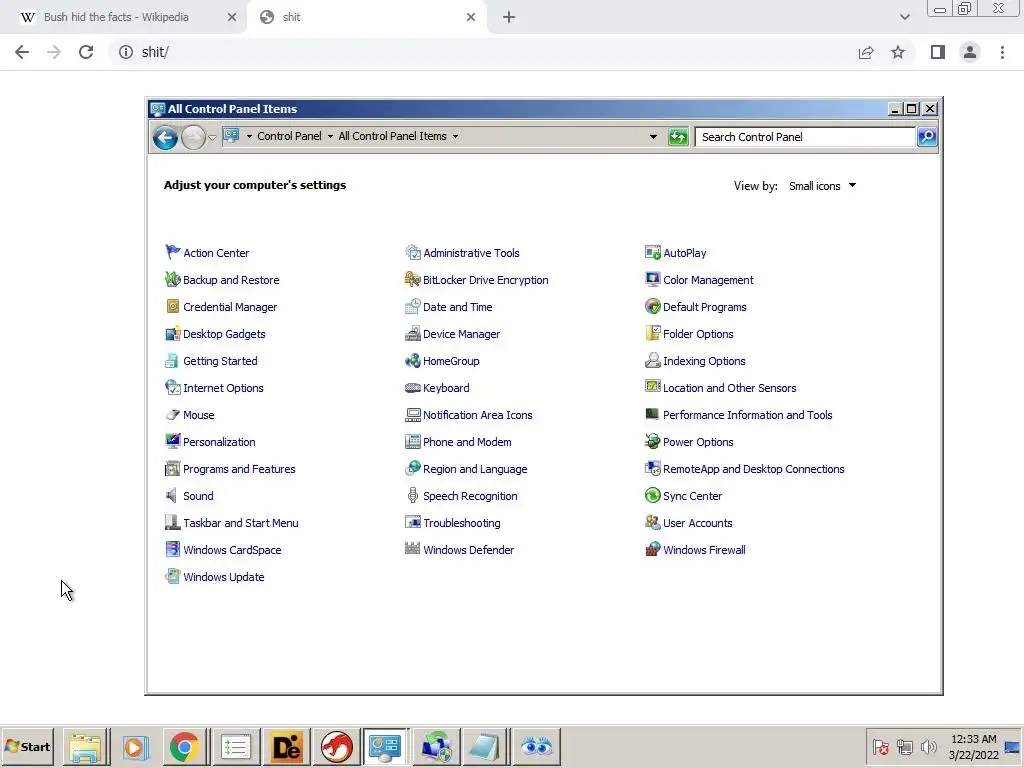Viewport: 1024px width, 768px height.
Task: Click the Chrome URL address field
Action: (x=483, y=52)
